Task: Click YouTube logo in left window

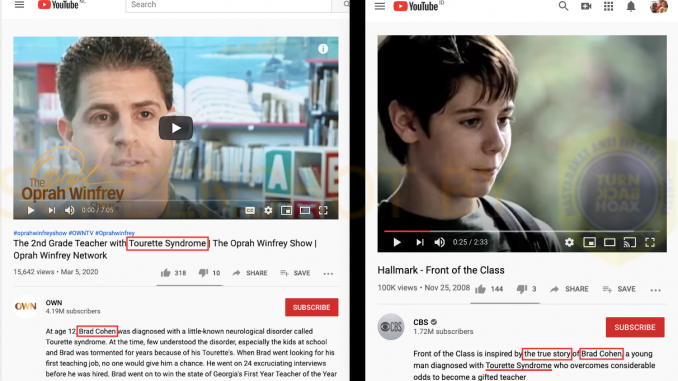Action: 58,5
